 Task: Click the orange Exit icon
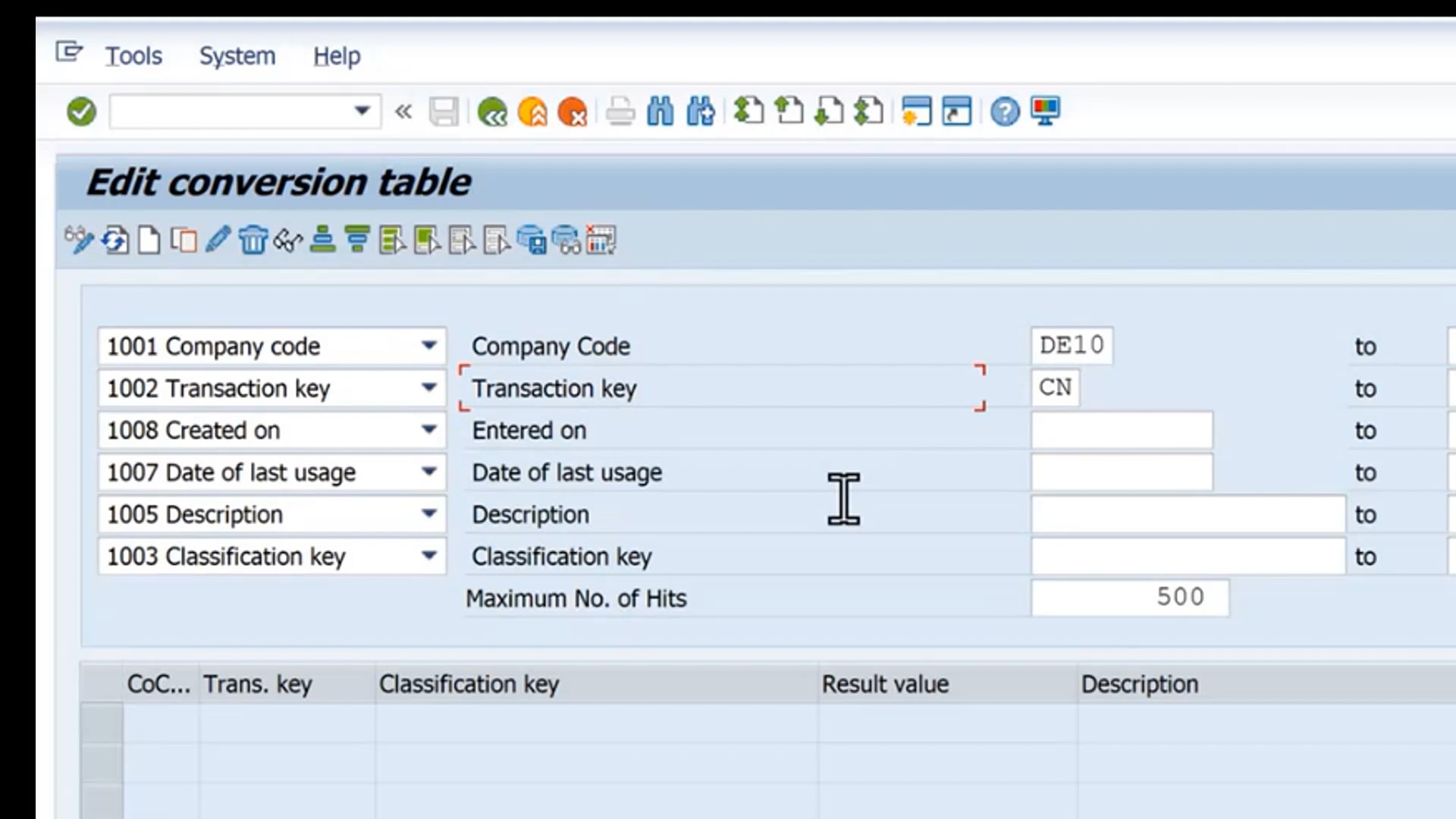(532, 112)
